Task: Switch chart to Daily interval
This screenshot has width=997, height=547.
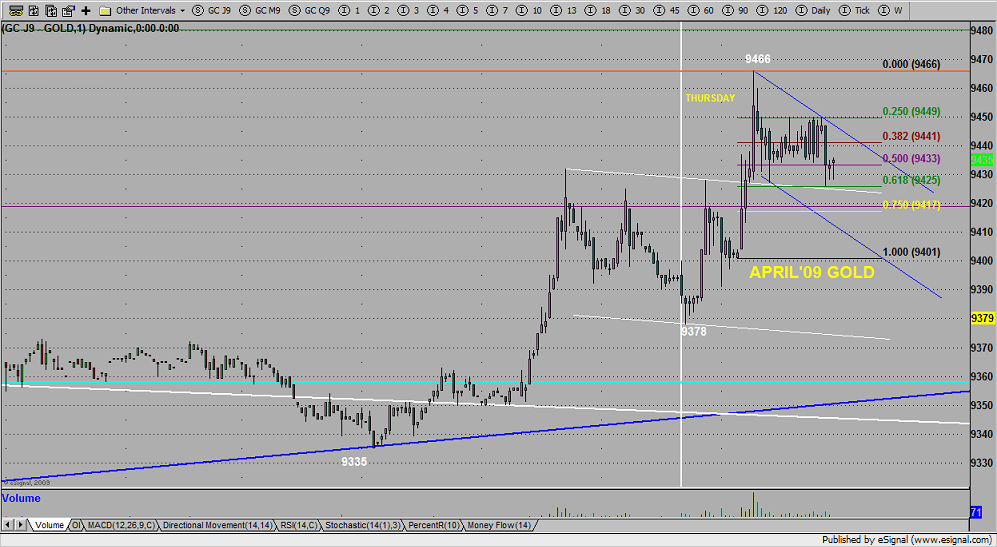Action: click(814, 11)
